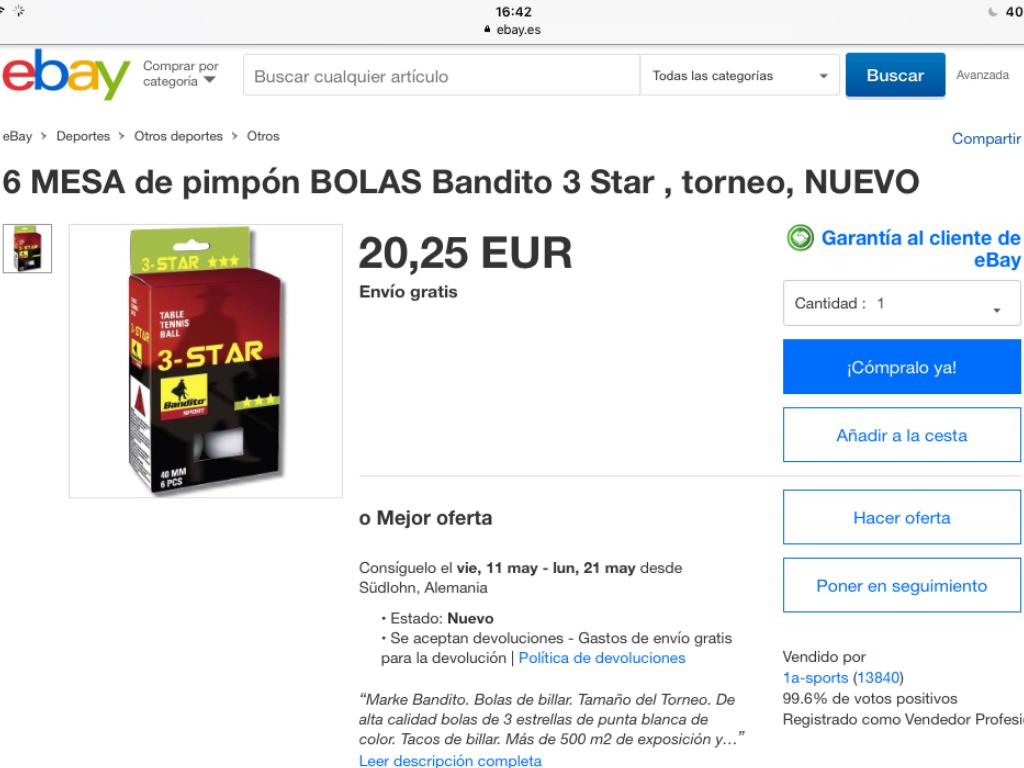Expand the Todas las categorías selector
The width and height of the screenshot is (1024, 768).
click(x=739, y=76)
